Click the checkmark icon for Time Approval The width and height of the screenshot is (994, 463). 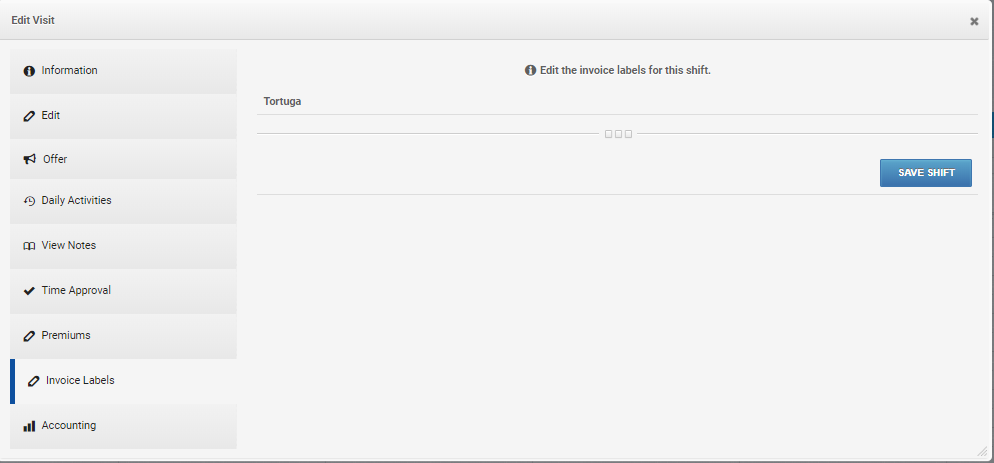(x=29, y=291)
